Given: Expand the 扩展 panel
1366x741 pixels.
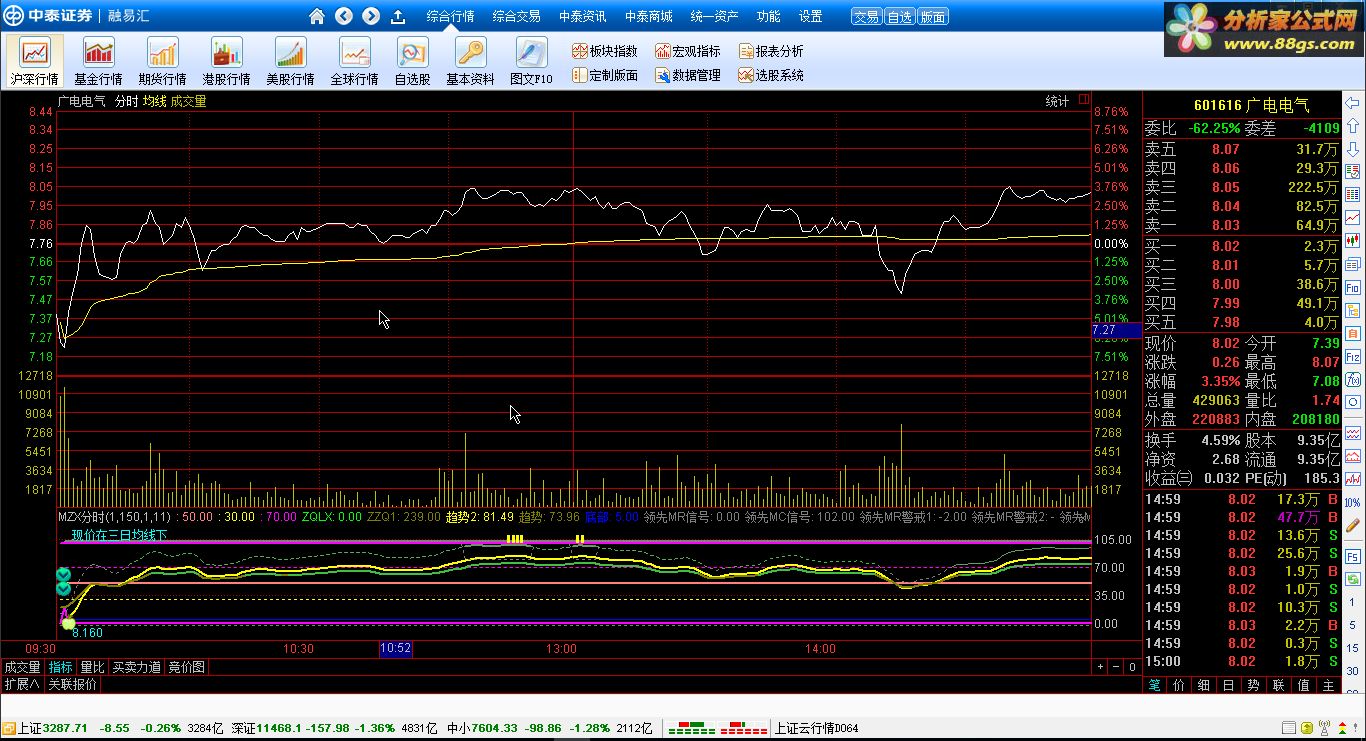Looking at the screenshot, I should 22,685.
